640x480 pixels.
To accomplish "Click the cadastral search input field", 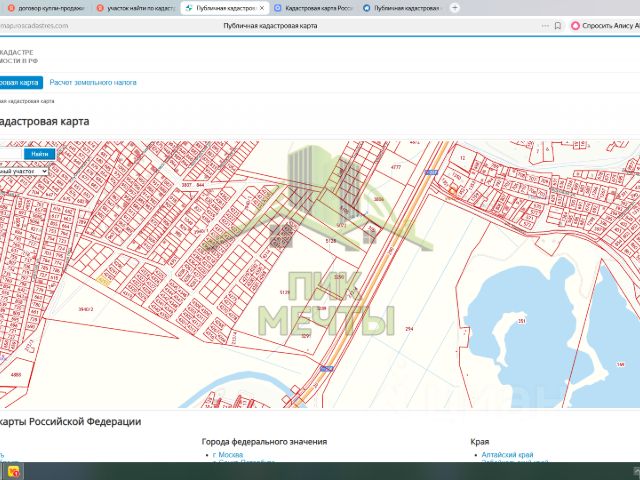I will click(10, 154).
